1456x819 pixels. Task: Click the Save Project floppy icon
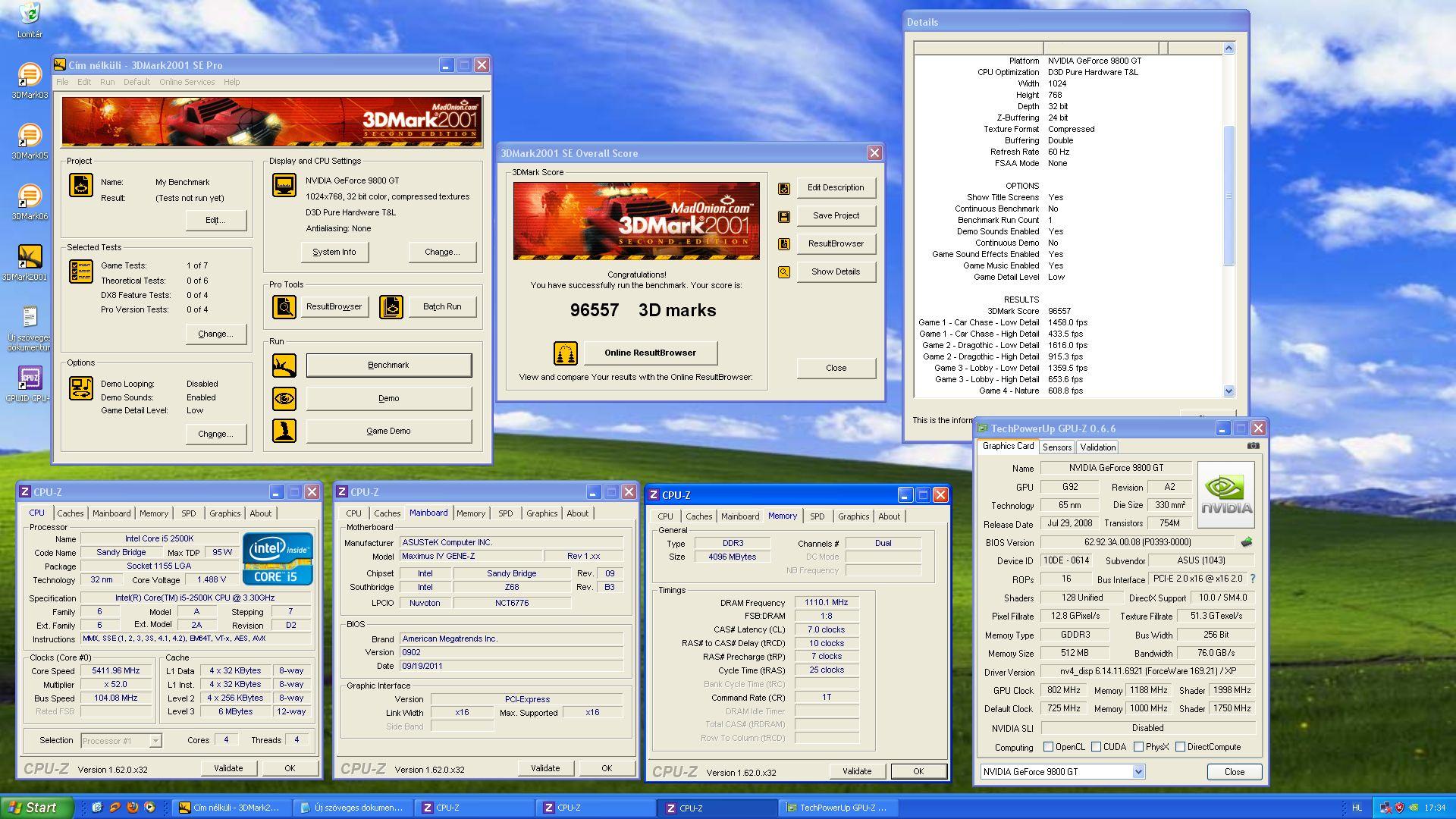784,216
